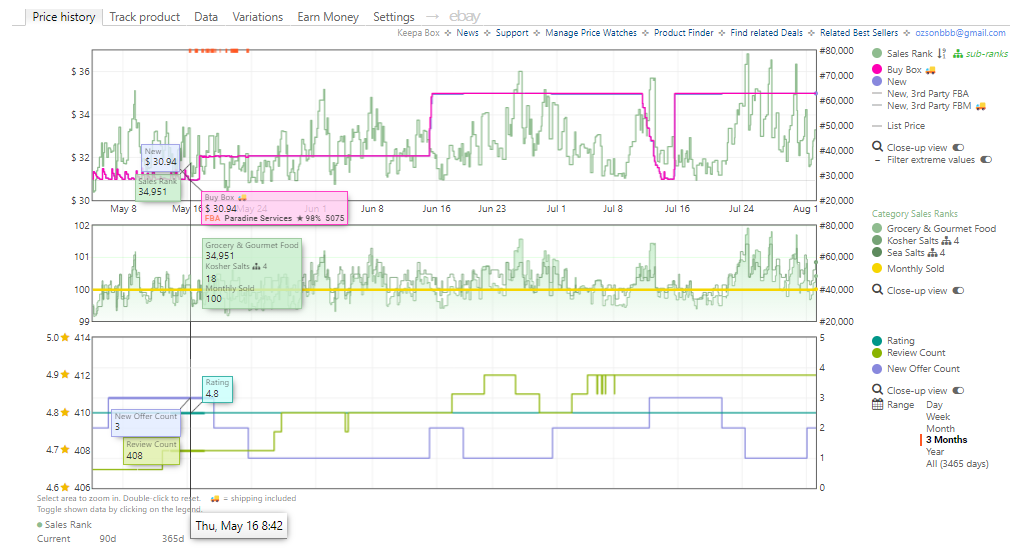Click the yellow Monthly Sold legend swatch

[x=877, y=269]
